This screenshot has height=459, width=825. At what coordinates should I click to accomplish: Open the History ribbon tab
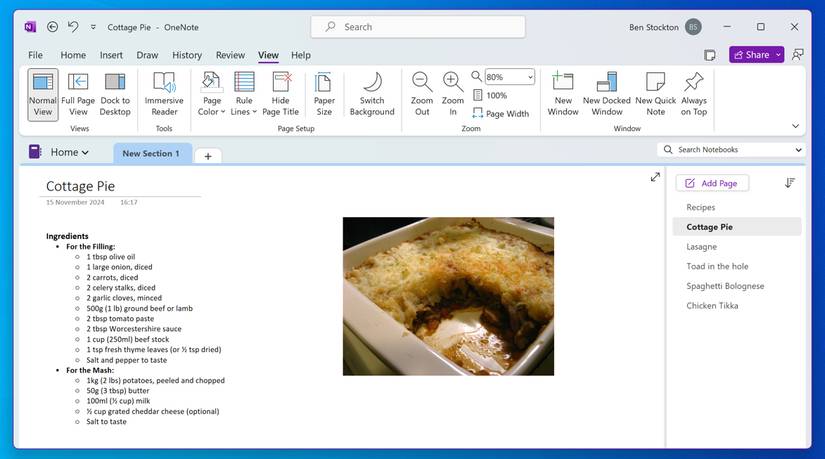coord(187,55)
